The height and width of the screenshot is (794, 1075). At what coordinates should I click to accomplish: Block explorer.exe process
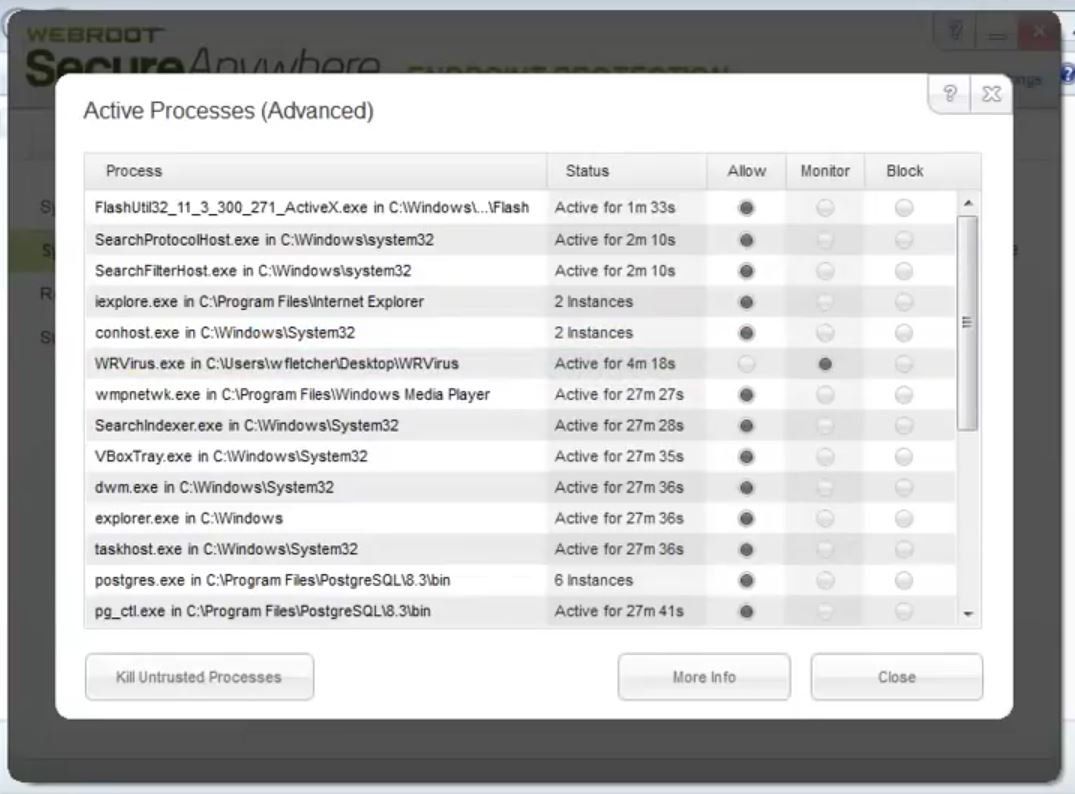904,518
